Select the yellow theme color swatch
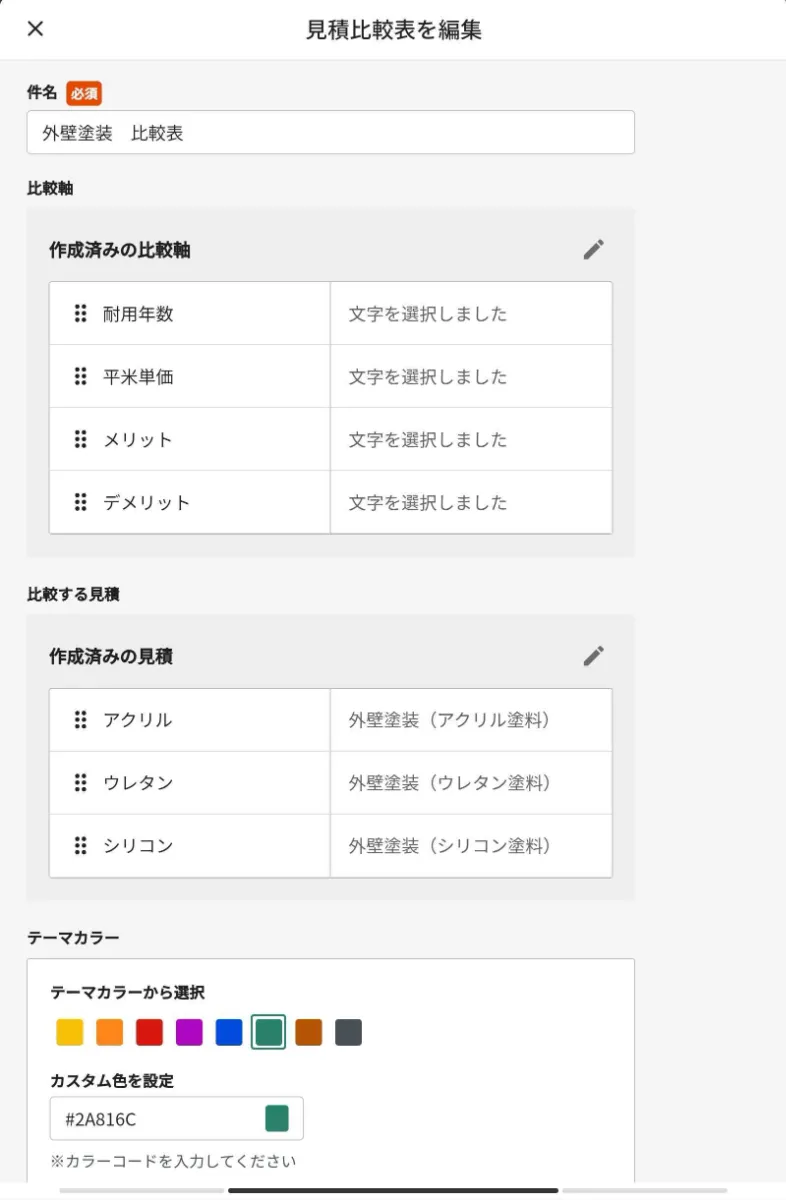This screenshot has width=786, height=1200. (69, 1032)
